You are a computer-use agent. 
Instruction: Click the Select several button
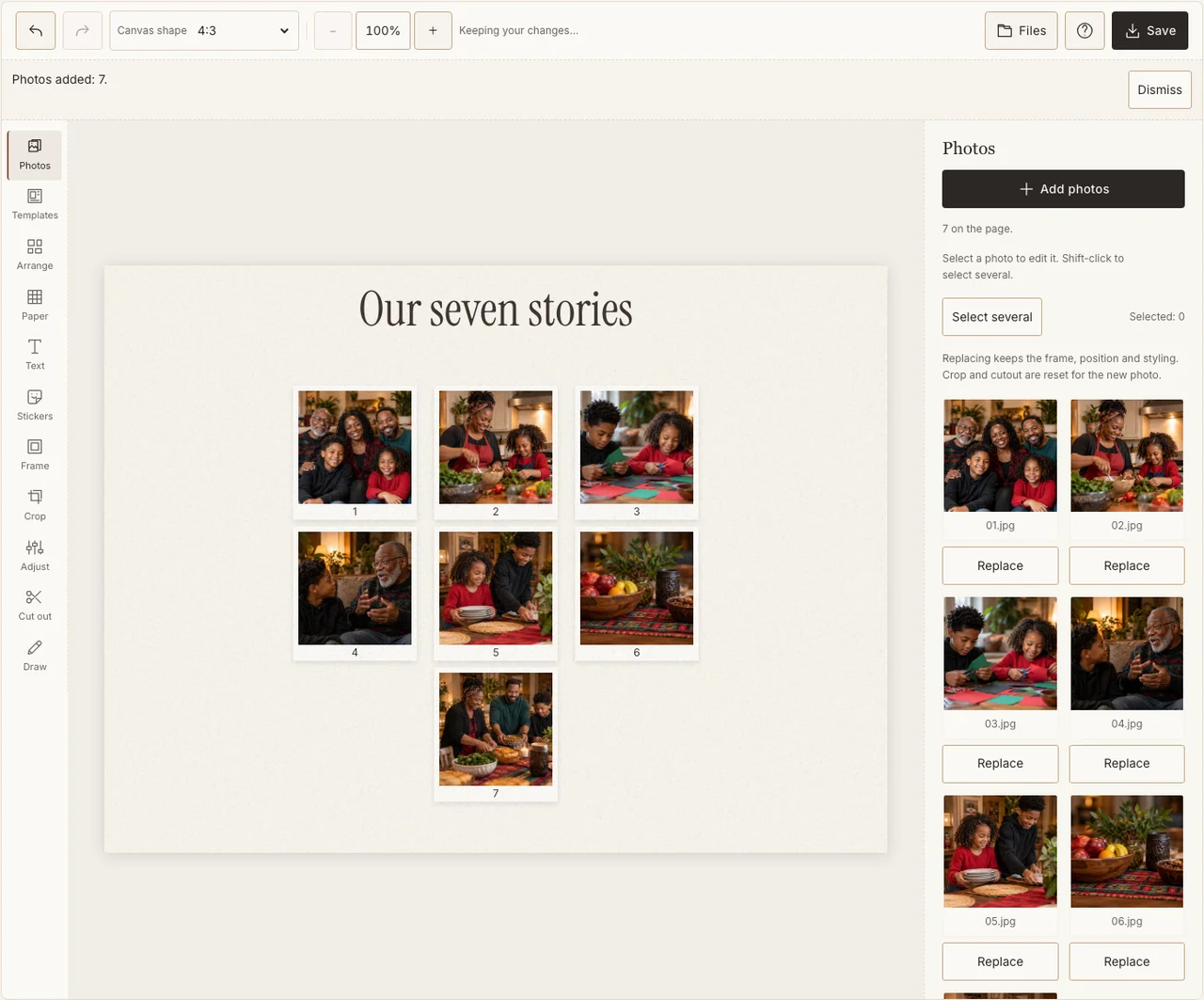tap(992, 317)
